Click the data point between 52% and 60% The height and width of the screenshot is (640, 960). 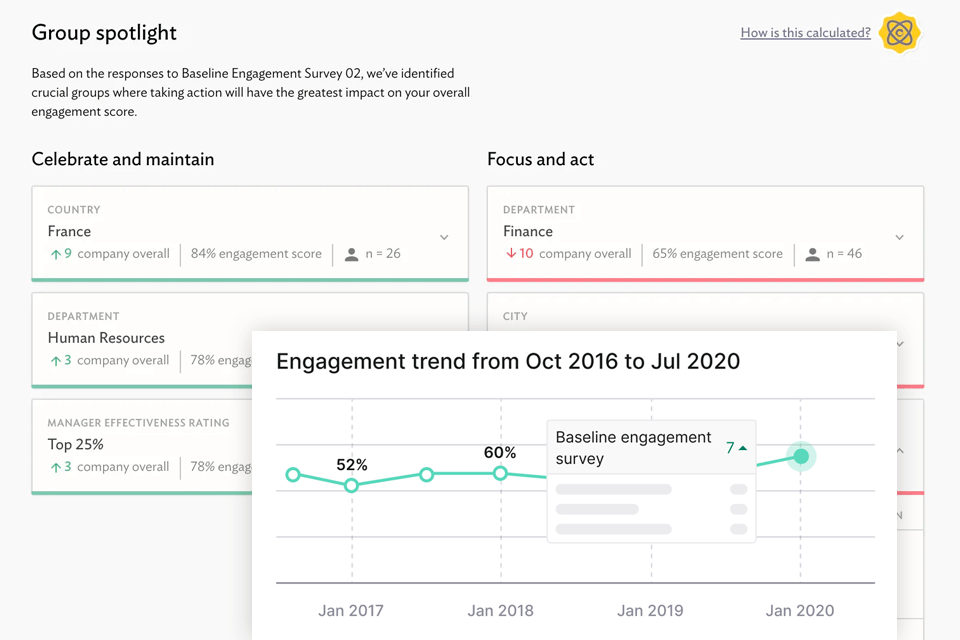pos(427,475)
